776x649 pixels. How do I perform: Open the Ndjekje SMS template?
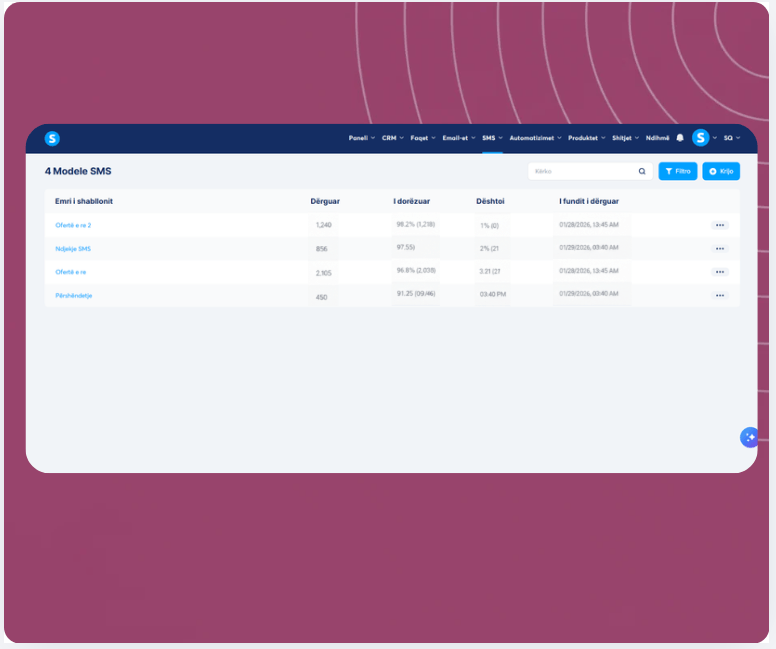[x=73, y=249]
